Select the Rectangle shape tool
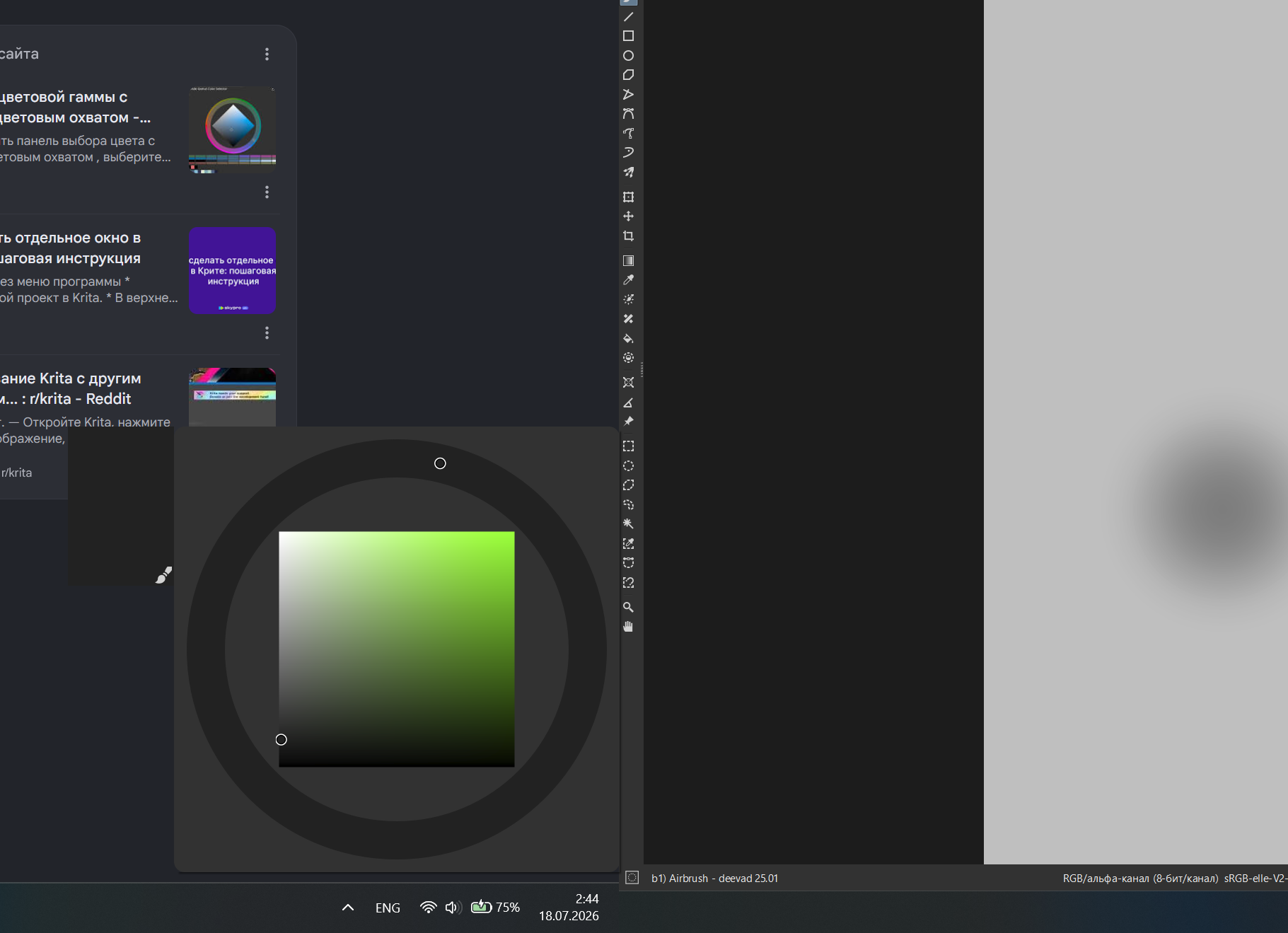1288x933 pixels. pos(628,36)
